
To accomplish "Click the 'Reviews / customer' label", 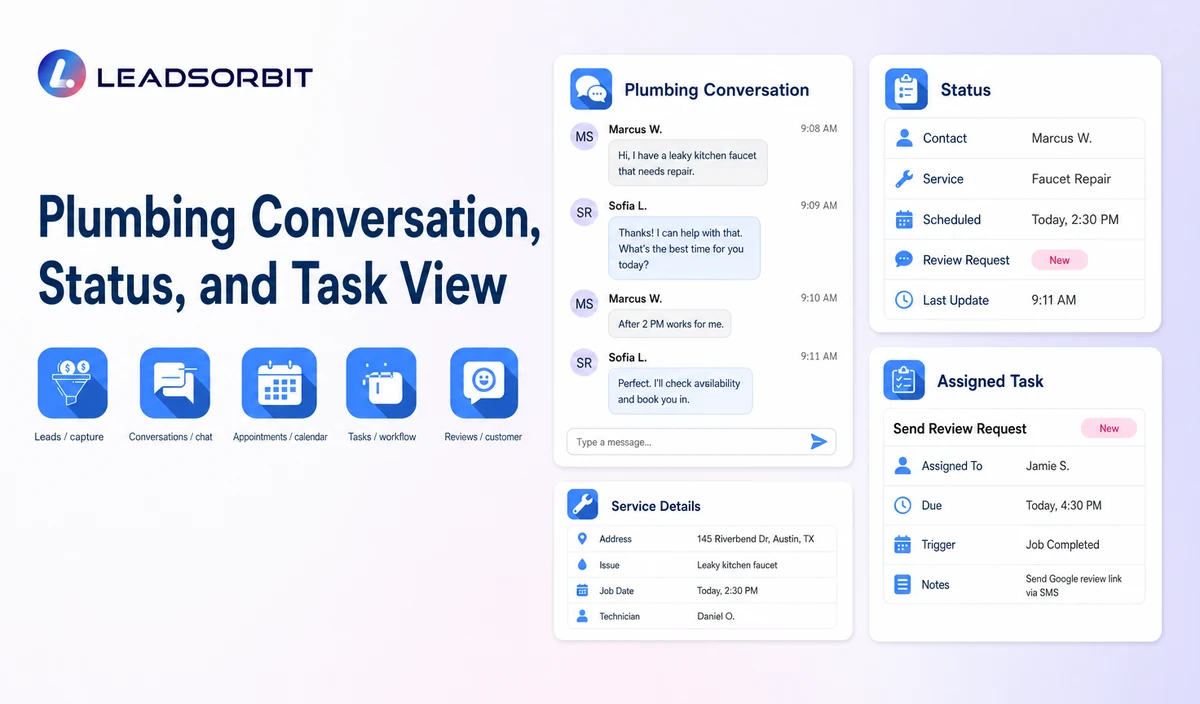I will click(x=483, y=437).
